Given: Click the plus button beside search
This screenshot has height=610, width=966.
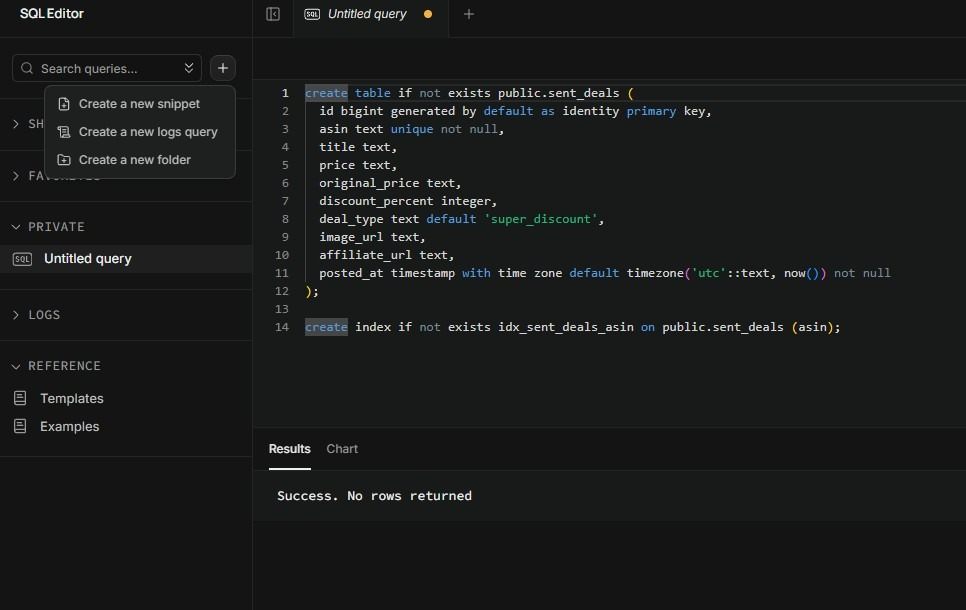Looking at the screenshot, I should 223,68.
